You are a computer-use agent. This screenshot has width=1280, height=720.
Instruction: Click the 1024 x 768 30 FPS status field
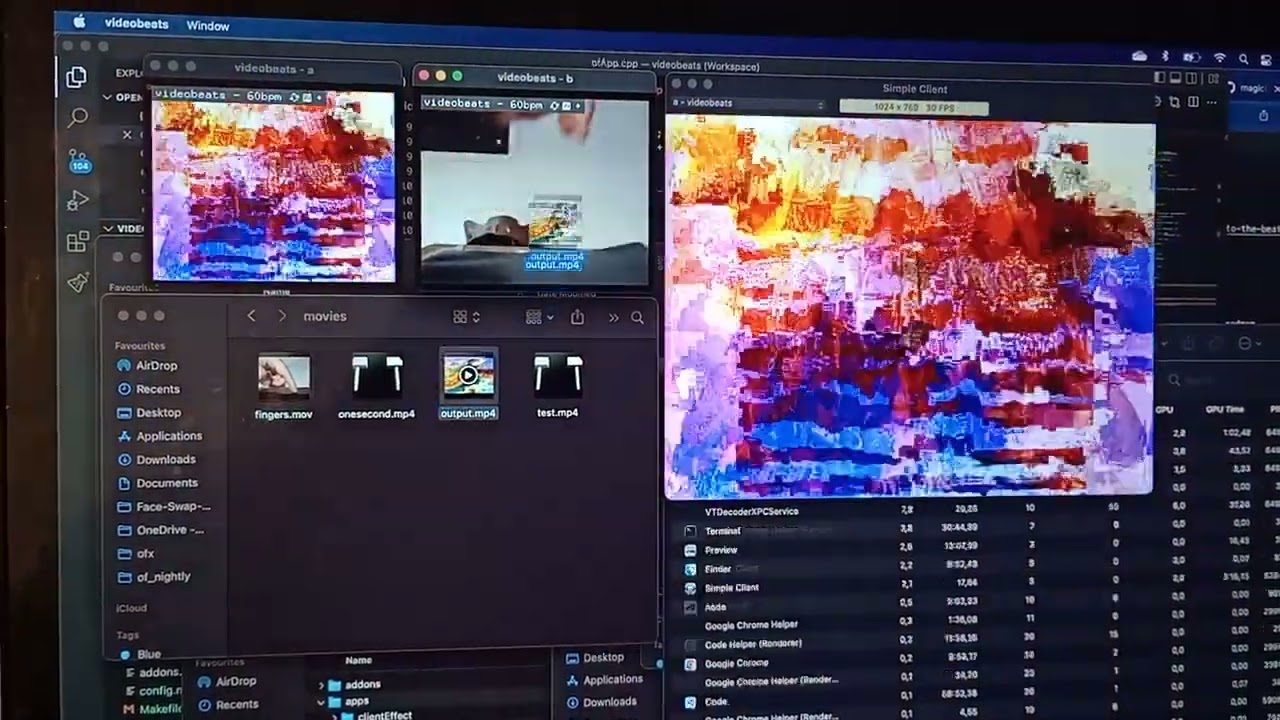(914, 107)
